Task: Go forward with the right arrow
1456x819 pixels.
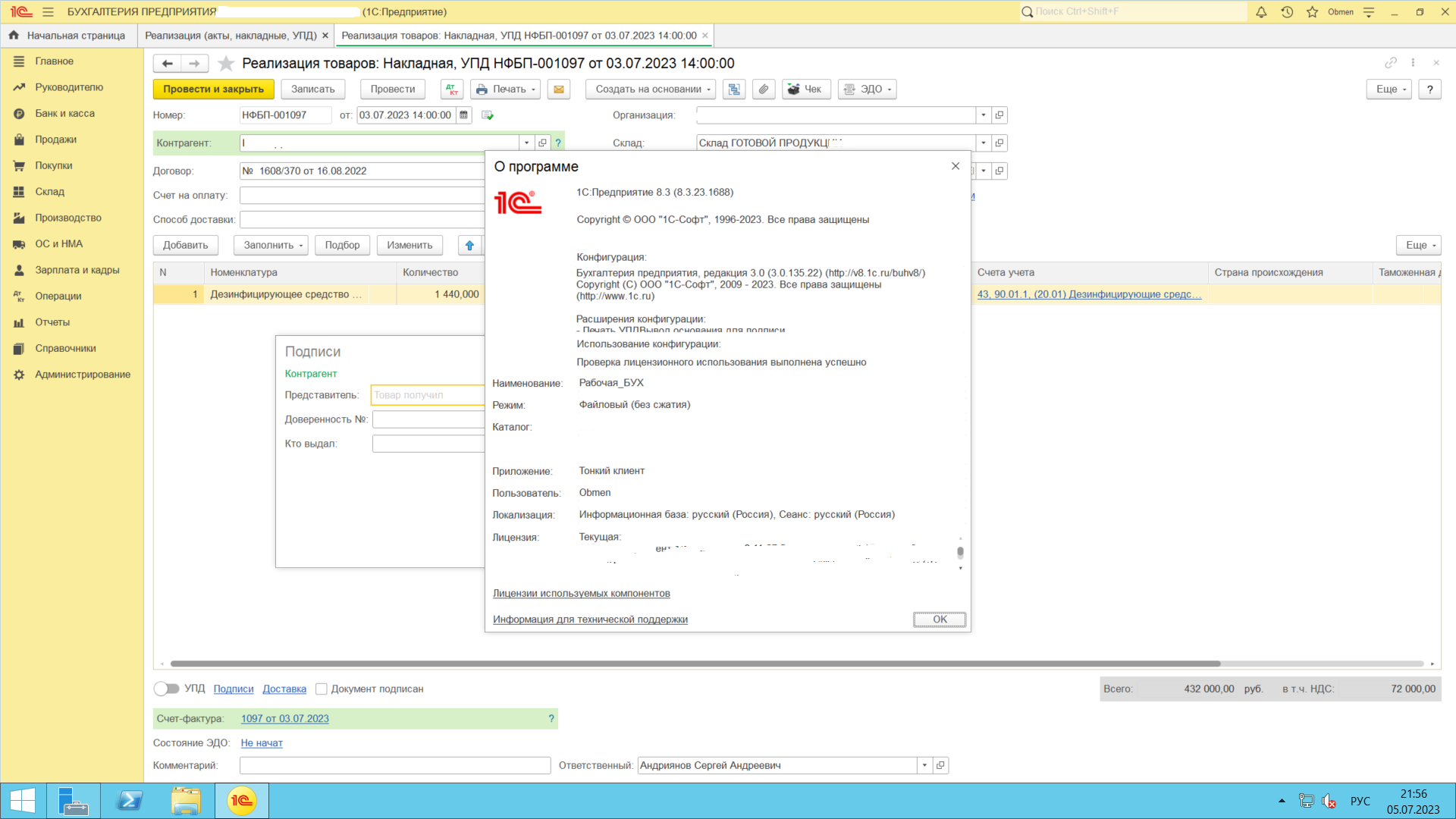Action: click(x=195, y=64)
